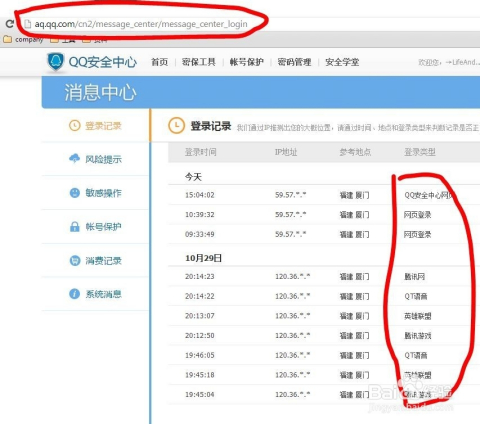The width and height of the screenshot is (480, 424).
Task: Click IP 120.36.*.* in the 20:14:23 row
Action: click(x=293, y=276)
